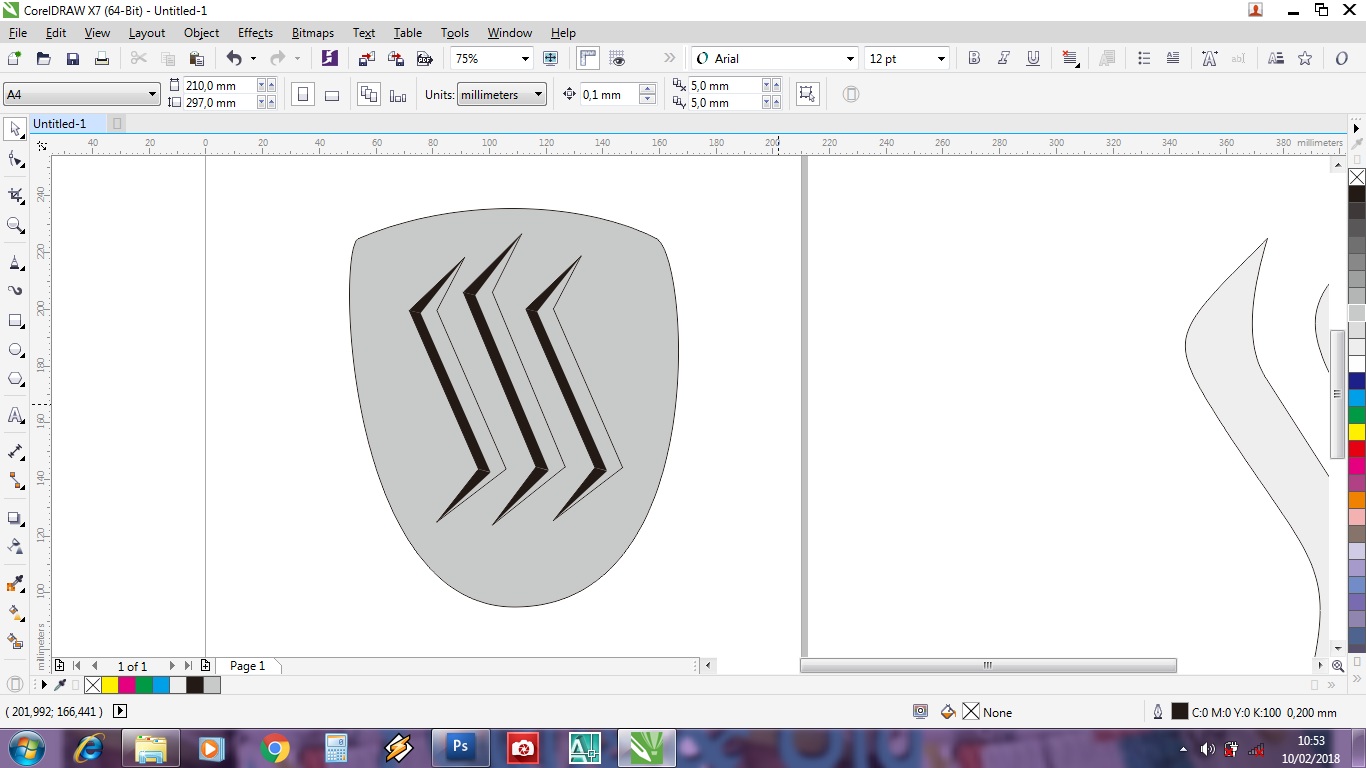Open the Arial font dropdown

(x=850, y=59)
